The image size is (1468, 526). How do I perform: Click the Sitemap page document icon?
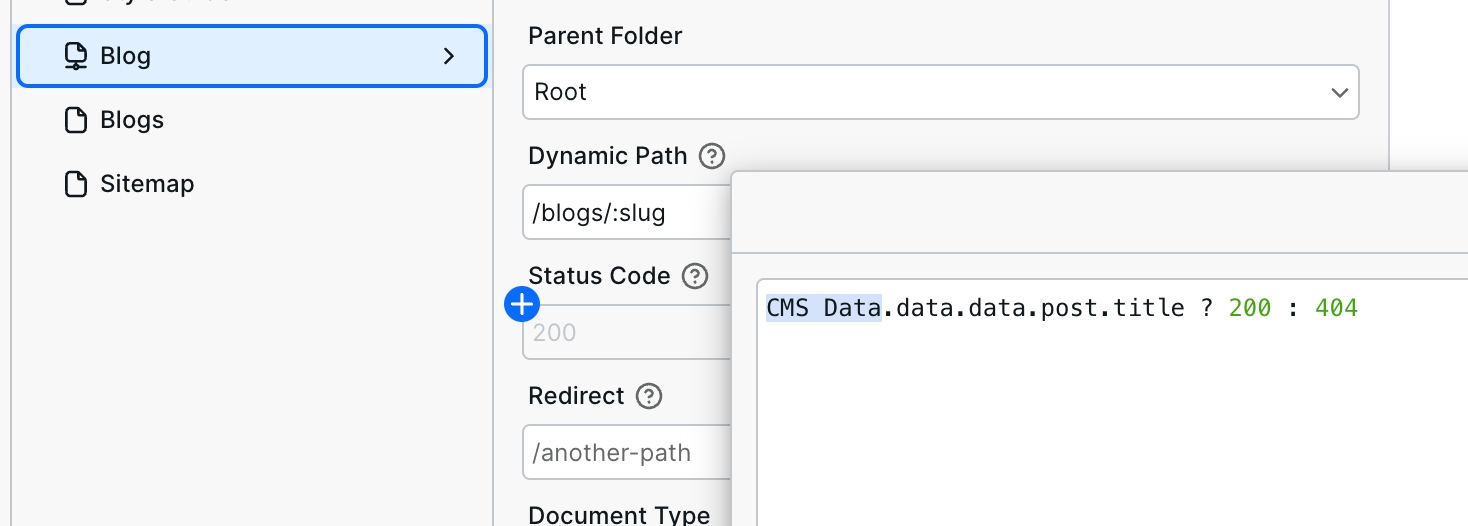point(76,184)
